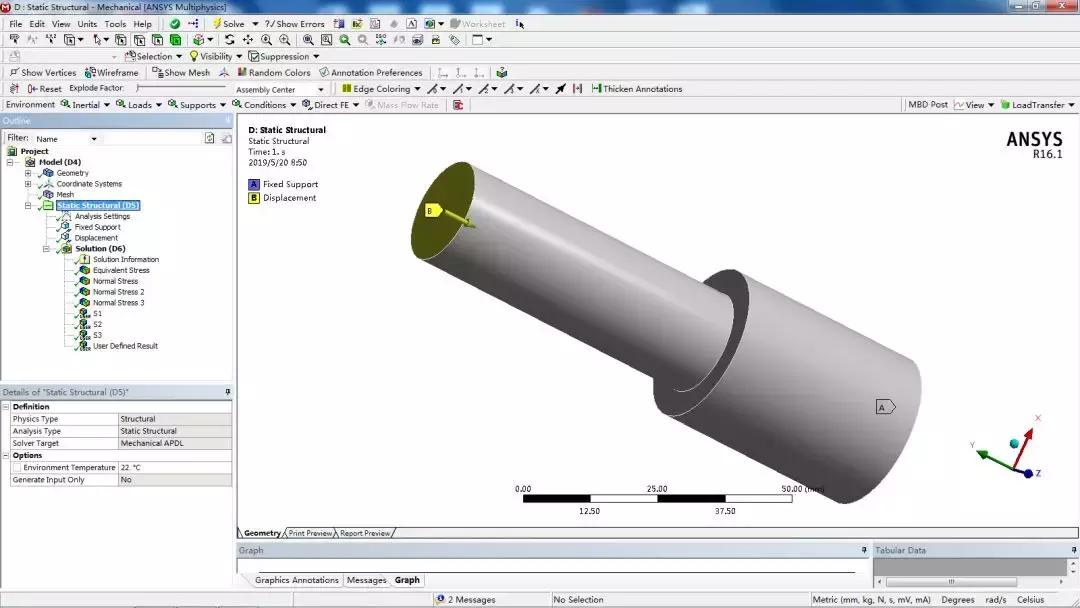Screen dimensions: 1080x608
Task: Toggle Random Colors
Action: (x=273, y=72)
